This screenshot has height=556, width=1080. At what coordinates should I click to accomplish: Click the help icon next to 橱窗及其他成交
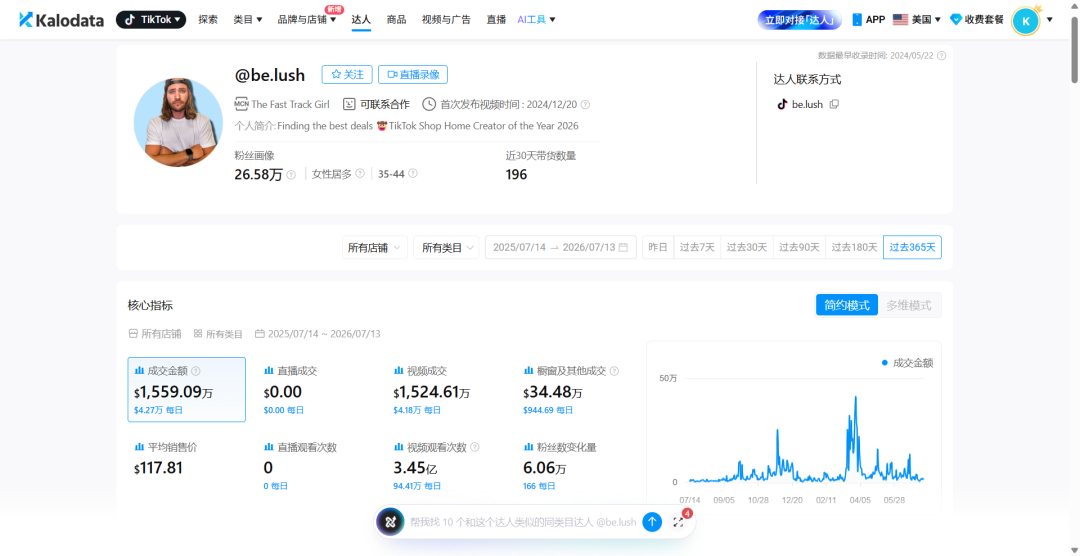(x=614, y=371)
